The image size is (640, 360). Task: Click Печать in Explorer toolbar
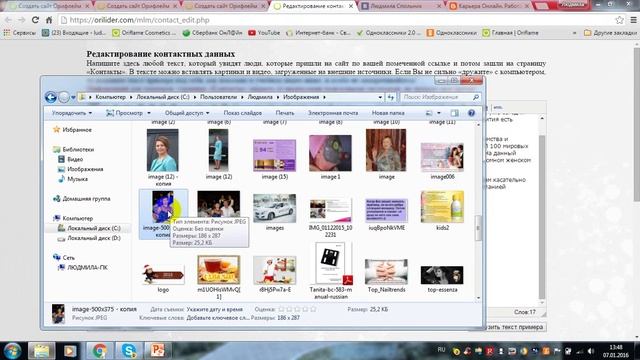[x=285, y=113]
